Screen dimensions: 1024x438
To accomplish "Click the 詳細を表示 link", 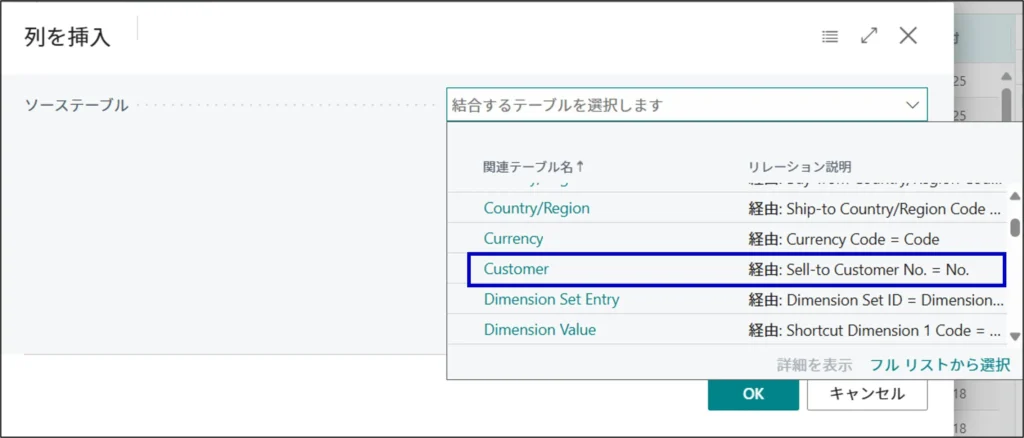I will [814, 365].
